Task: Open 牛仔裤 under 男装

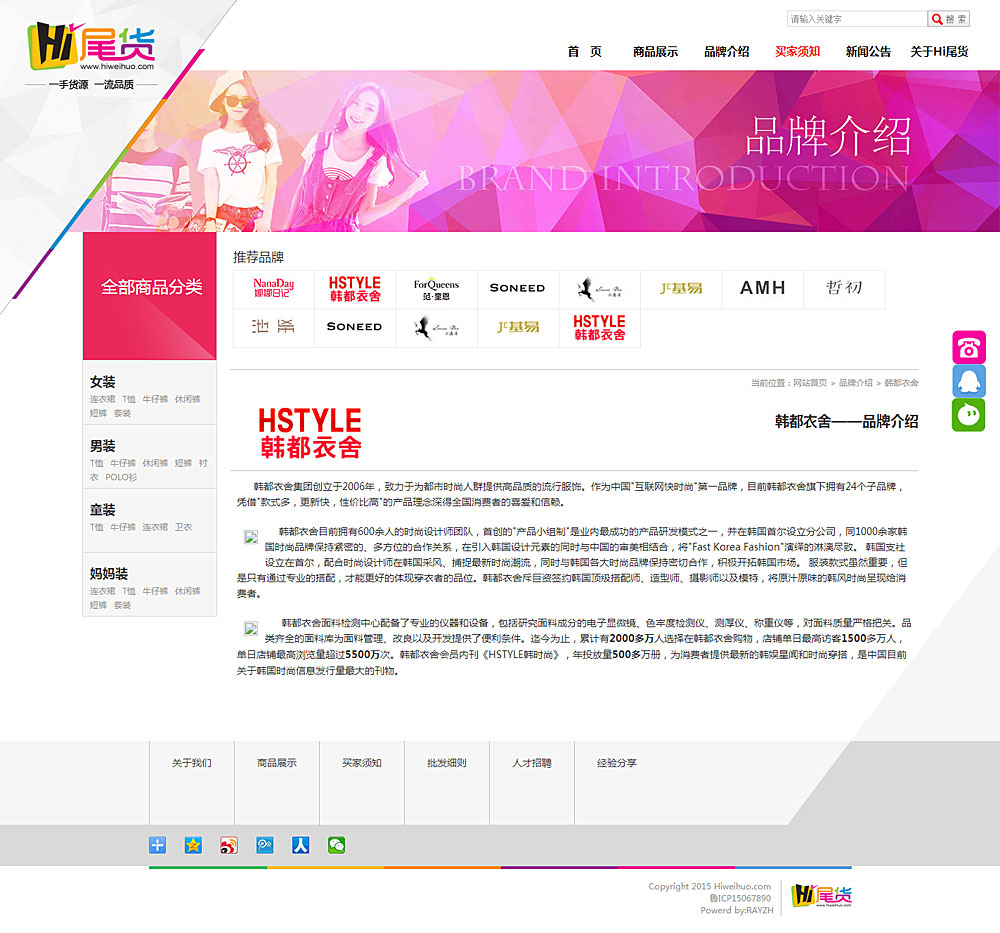Action: [122, 463]
